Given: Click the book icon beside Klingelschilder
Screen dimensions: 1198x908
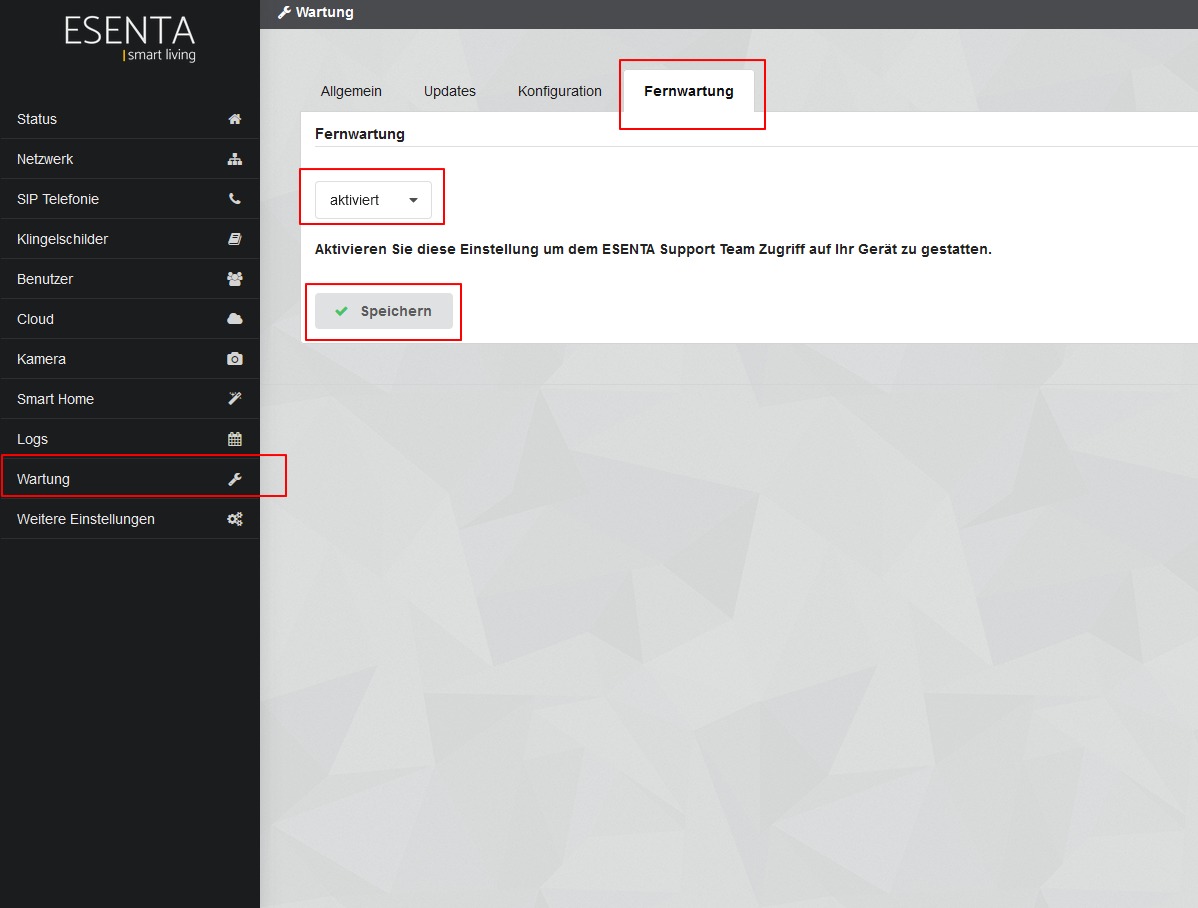Looking at the screenshot, I should coord(235,239).
